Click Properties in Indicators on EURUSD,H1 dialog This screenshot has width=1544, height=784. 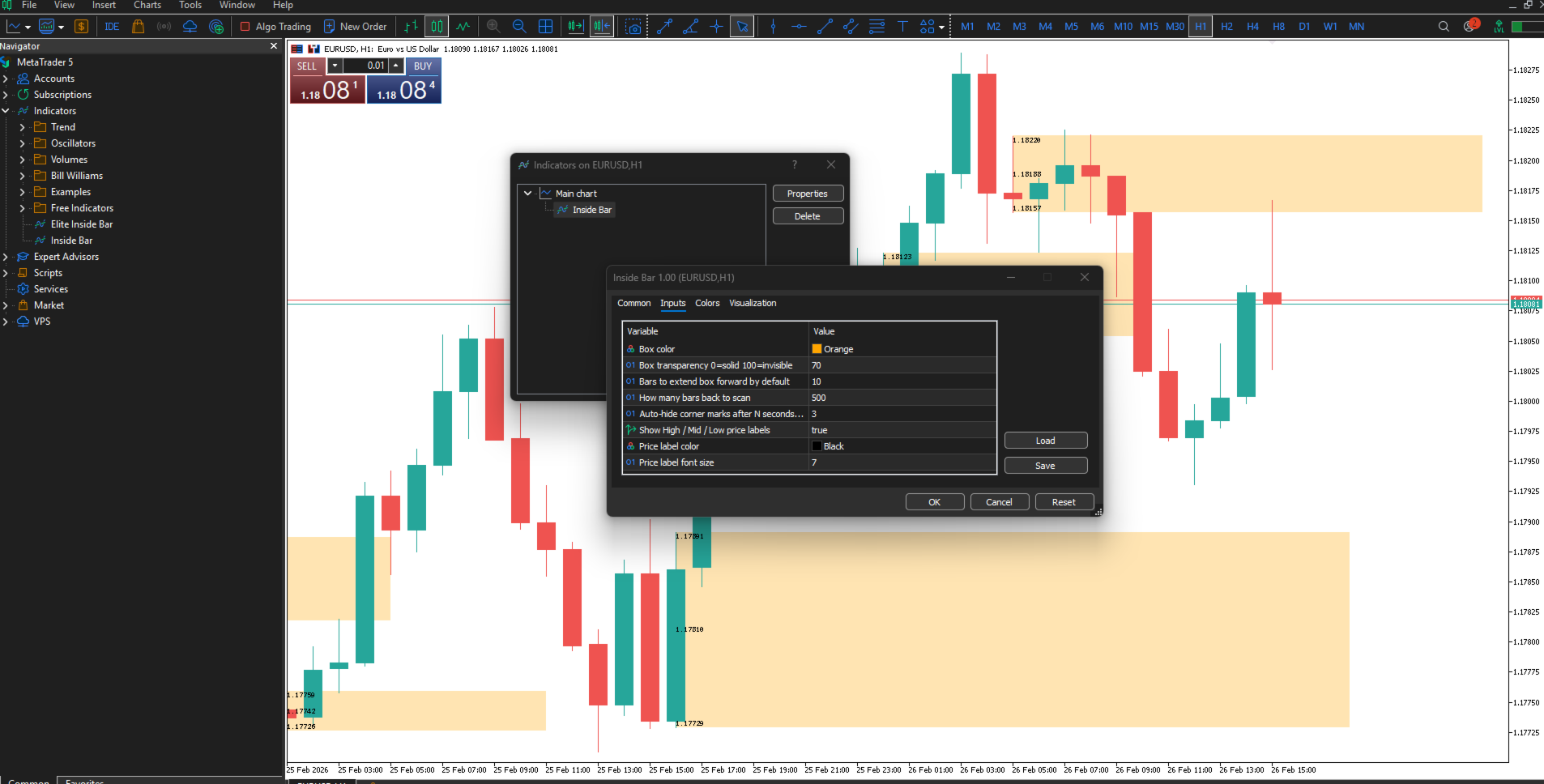808,194
